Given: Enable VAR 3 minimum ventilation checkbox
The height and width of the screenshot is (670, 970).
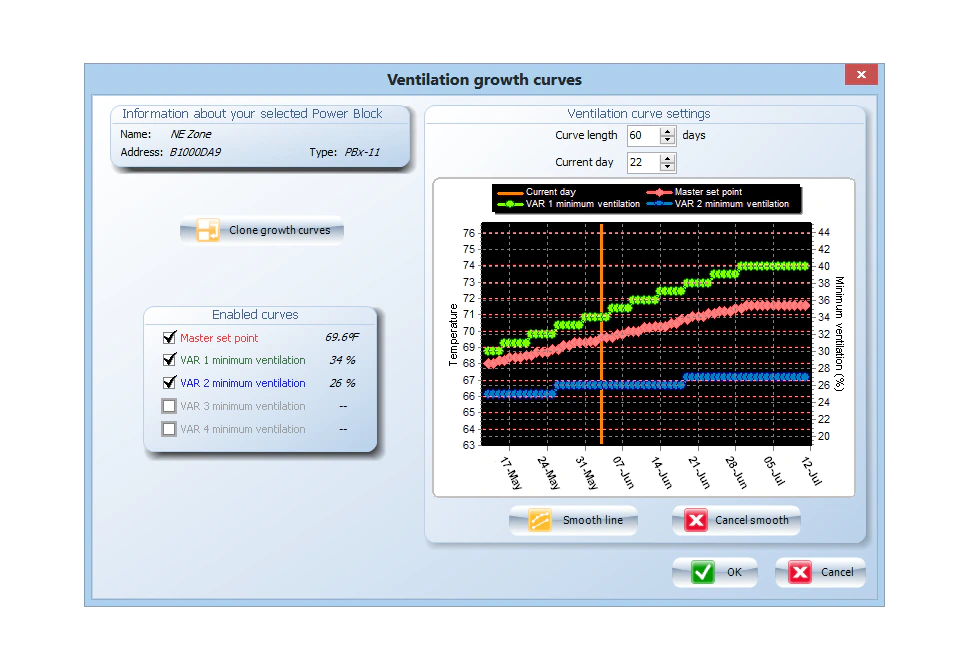Looking at the screenshot, I should [169, 406].
